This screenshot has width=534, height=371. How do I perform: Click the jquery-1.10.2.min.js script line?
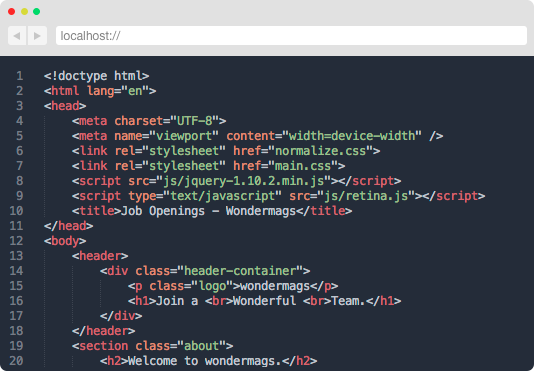pyautogui.click(x=236, y=181)
